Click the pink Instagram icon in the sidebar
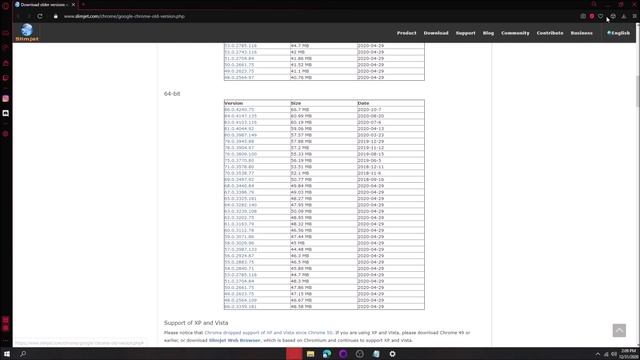 click(6, 99)
